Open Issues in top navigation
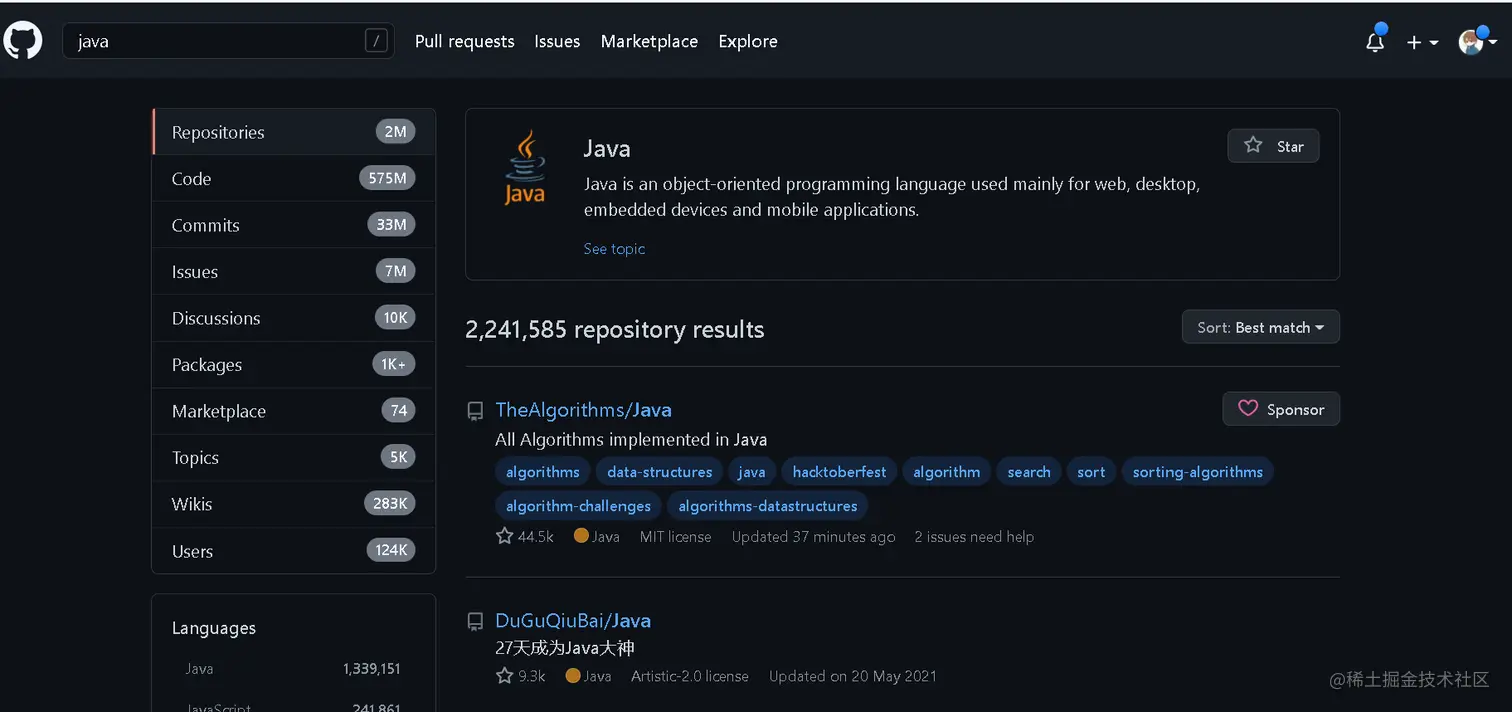The width and height of the screenshot is (1512, 712). point(557,41)
